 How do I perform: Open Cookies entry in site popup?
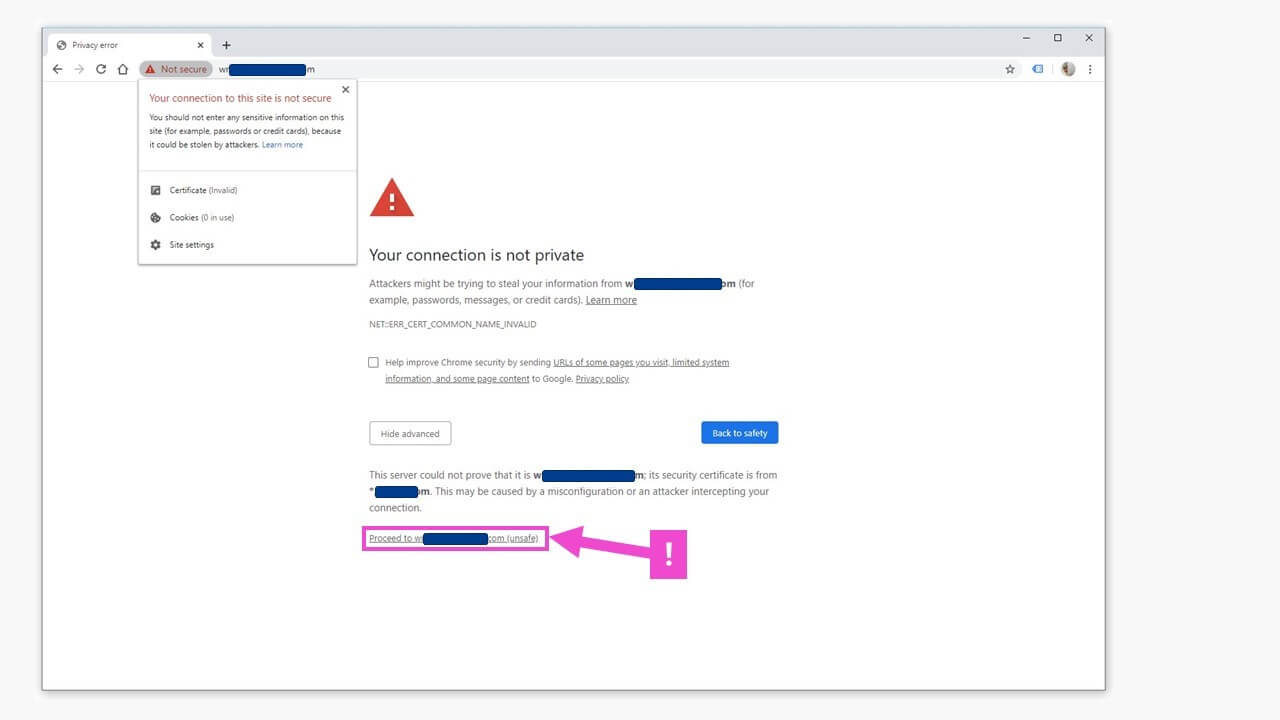point(201,217)
